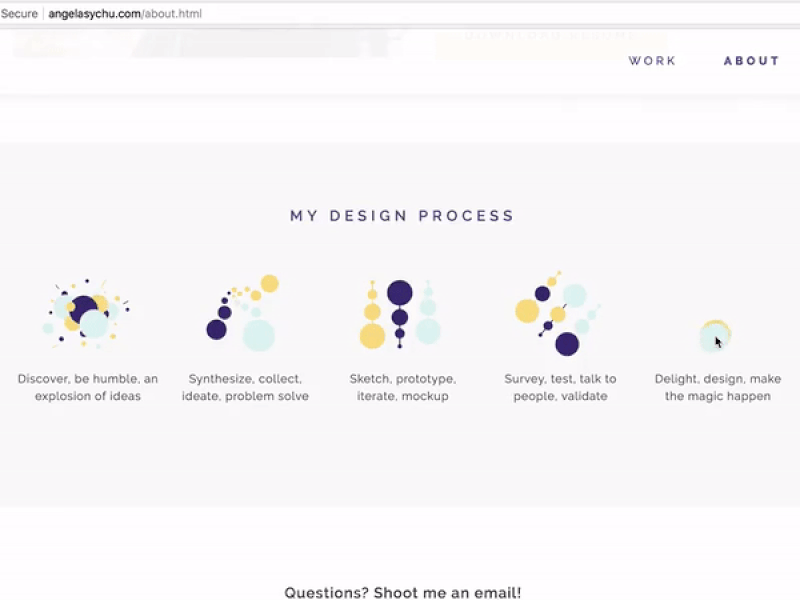Screen dimensions: 800x600
Task: Click the faded Download Resume button
Action: pos(551,37)
